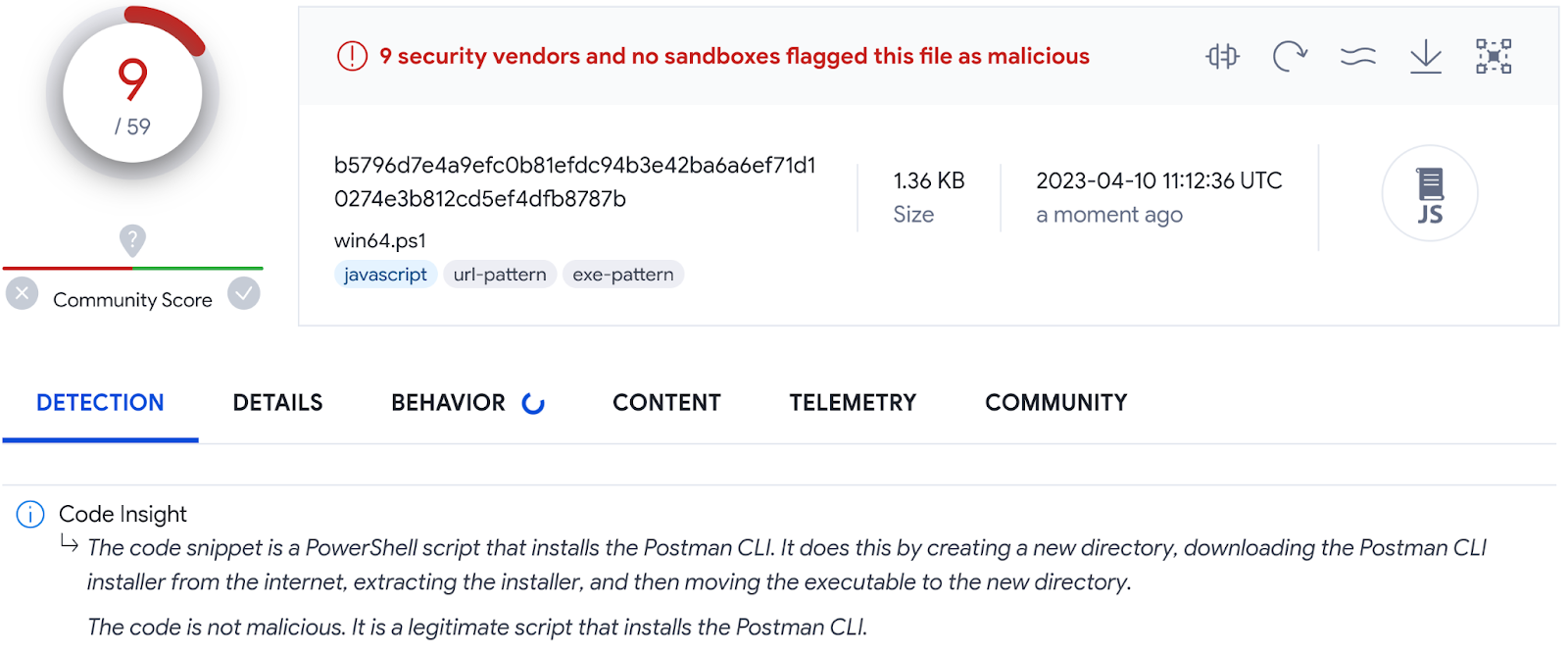The width and height of the screenshot is (1568, 656).
Task: Go to the TELEMETRY tab
Action: tap(853, 403)
